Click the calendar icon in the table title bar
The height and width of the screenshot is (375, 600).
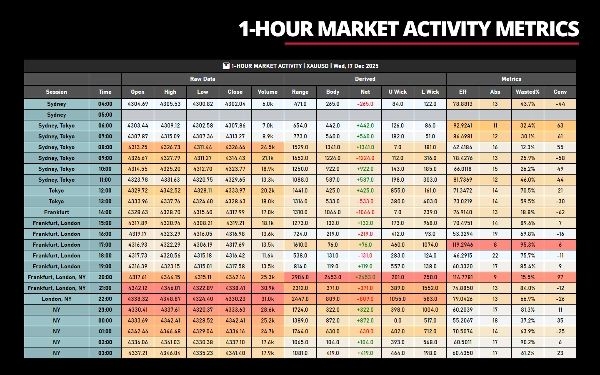(226, 66)
